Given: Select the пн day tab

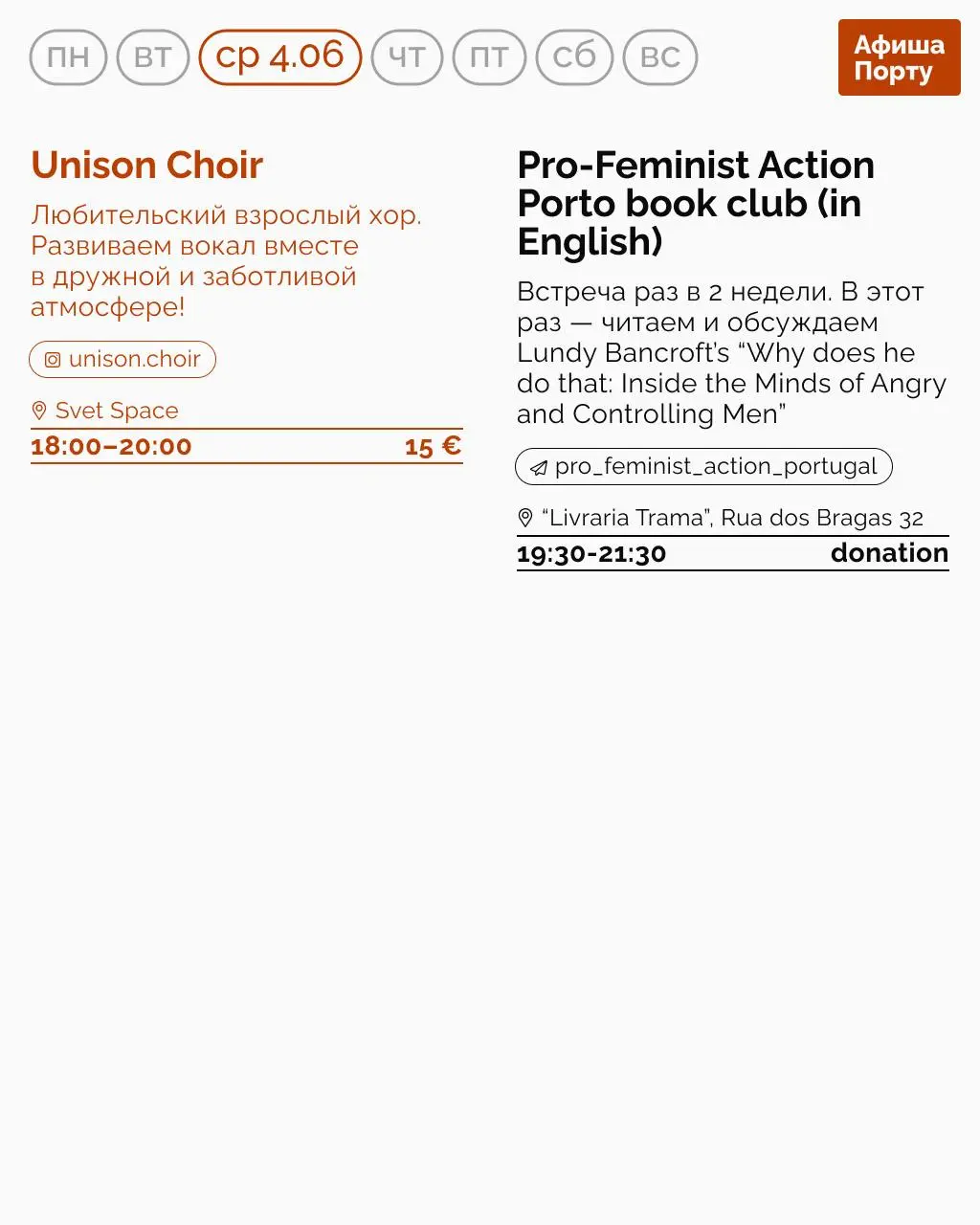Looking at the screenshot, I should tap(68, 57).
